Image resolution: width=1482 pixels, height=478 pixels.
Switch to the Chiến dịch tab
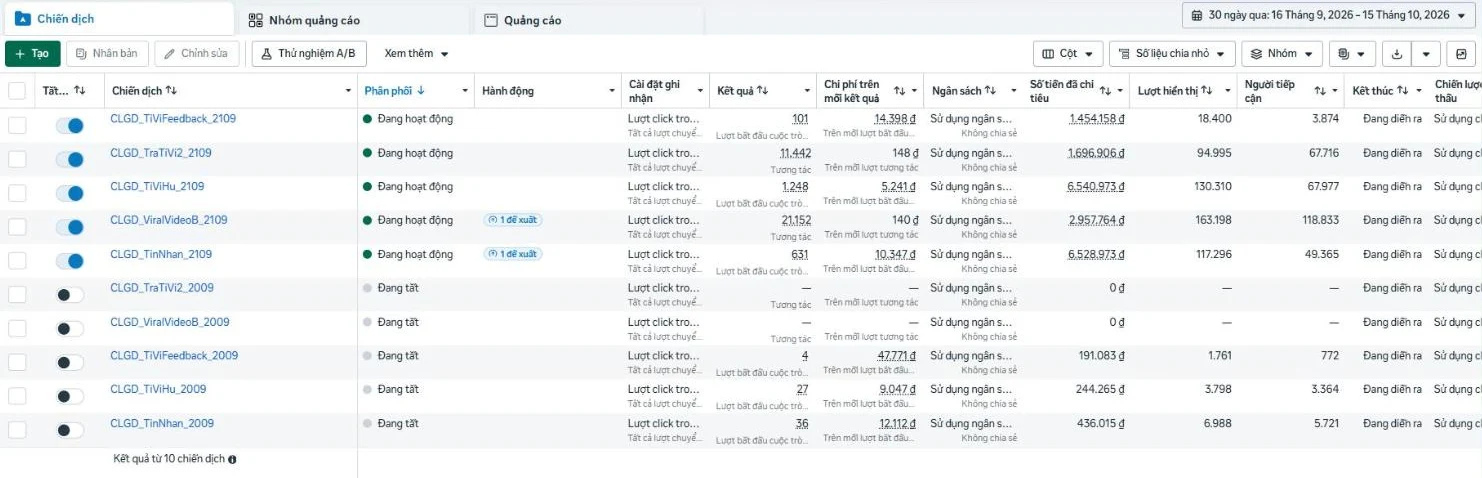coord(118,19)
